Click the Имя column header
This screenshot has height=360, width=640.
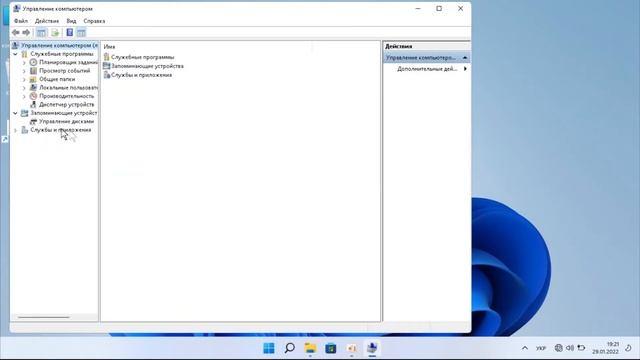[109, 47]
